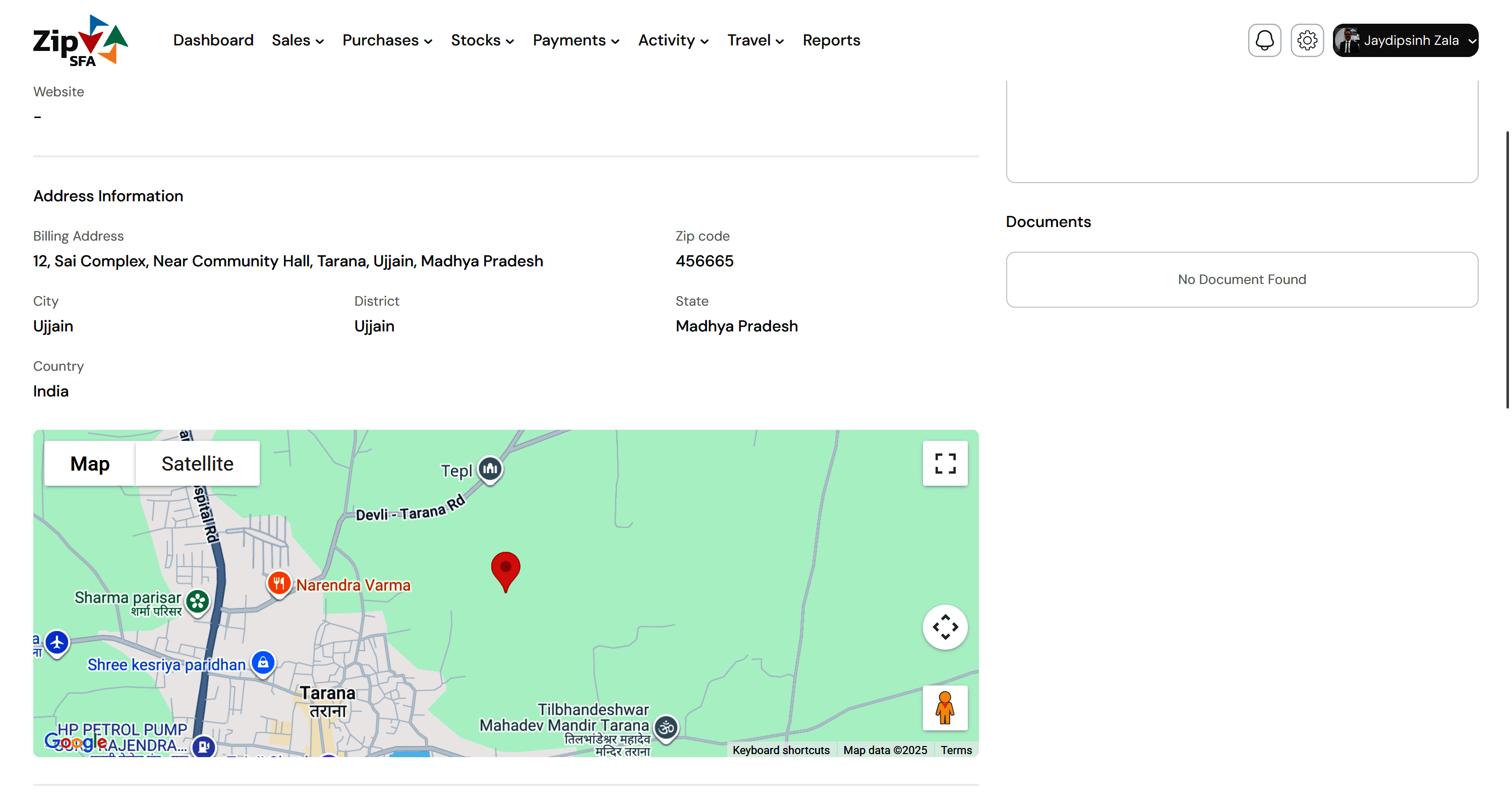
Task: Click the State value Madhya Pradesh
Action: (737, 326)
